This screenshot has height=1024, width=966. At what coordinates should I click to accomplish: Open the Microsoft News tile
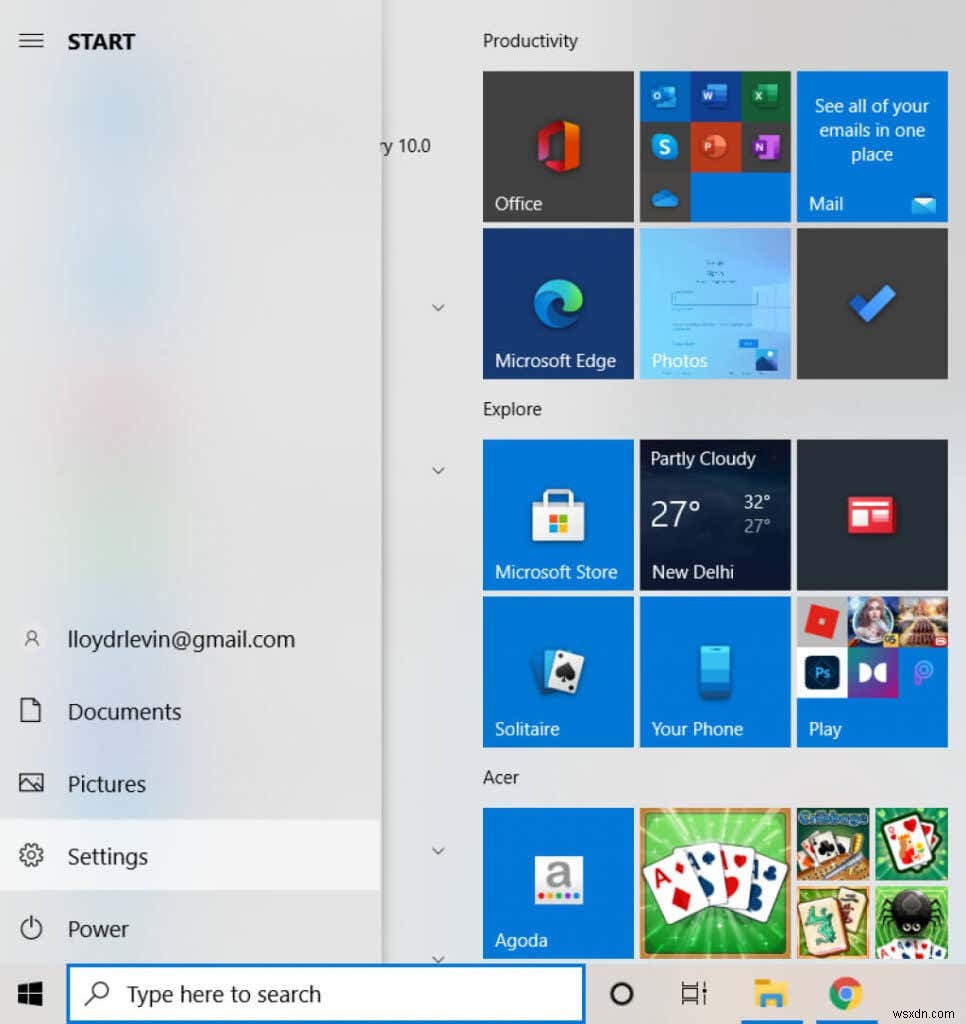tap(870, 514)
